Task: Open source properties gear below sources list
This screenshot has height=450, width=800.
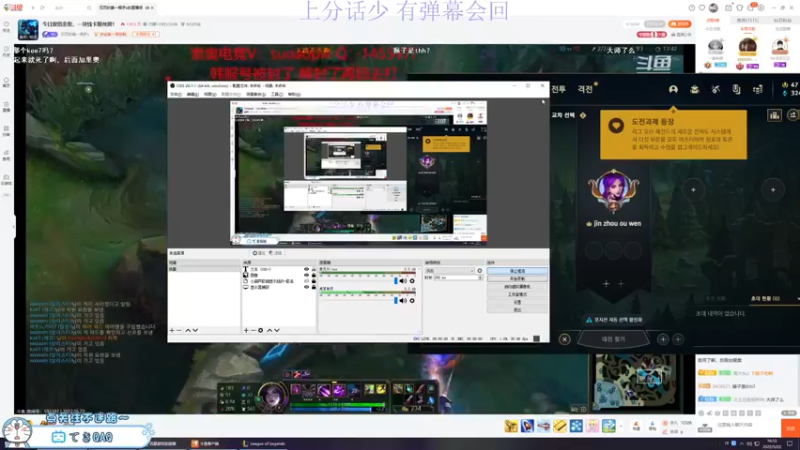Action: click(x=260, y=331)
